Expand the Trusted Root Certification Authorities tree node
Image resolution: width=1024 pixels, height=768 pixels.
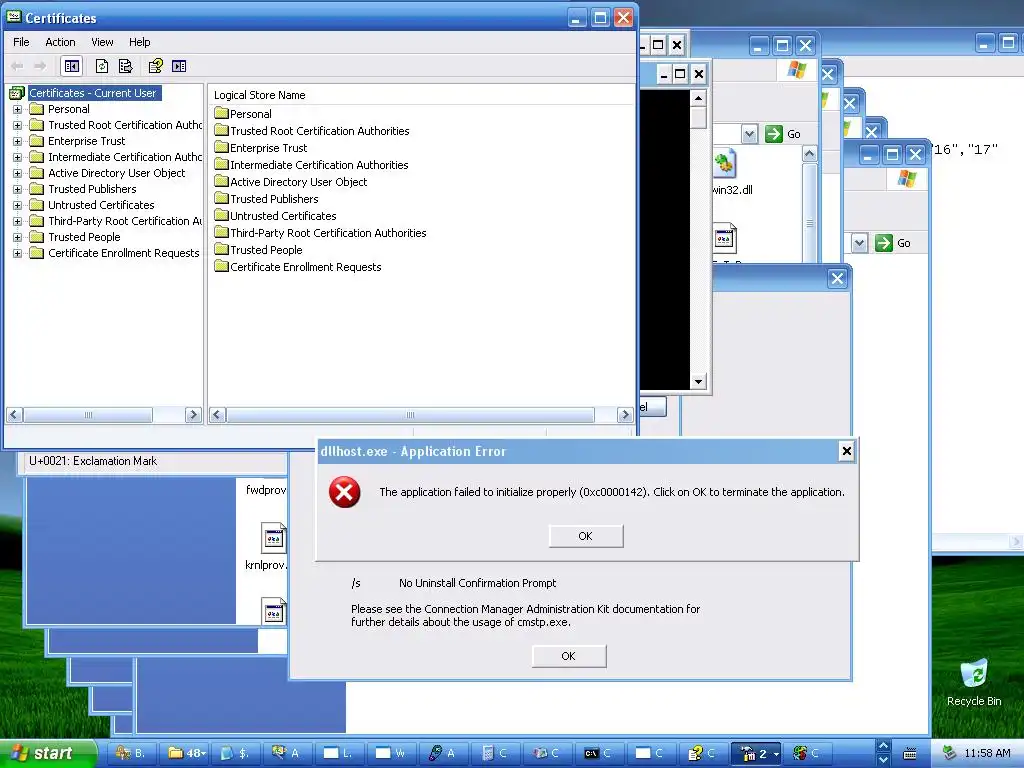coord(18,125)
